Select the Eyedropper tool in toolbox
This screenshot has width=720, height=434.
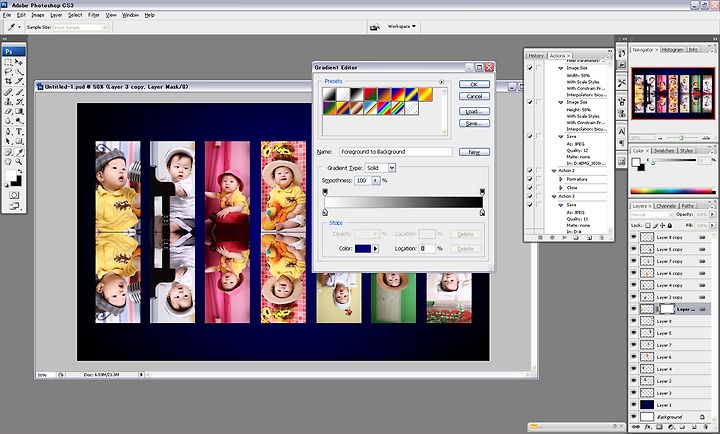(19, 152)
